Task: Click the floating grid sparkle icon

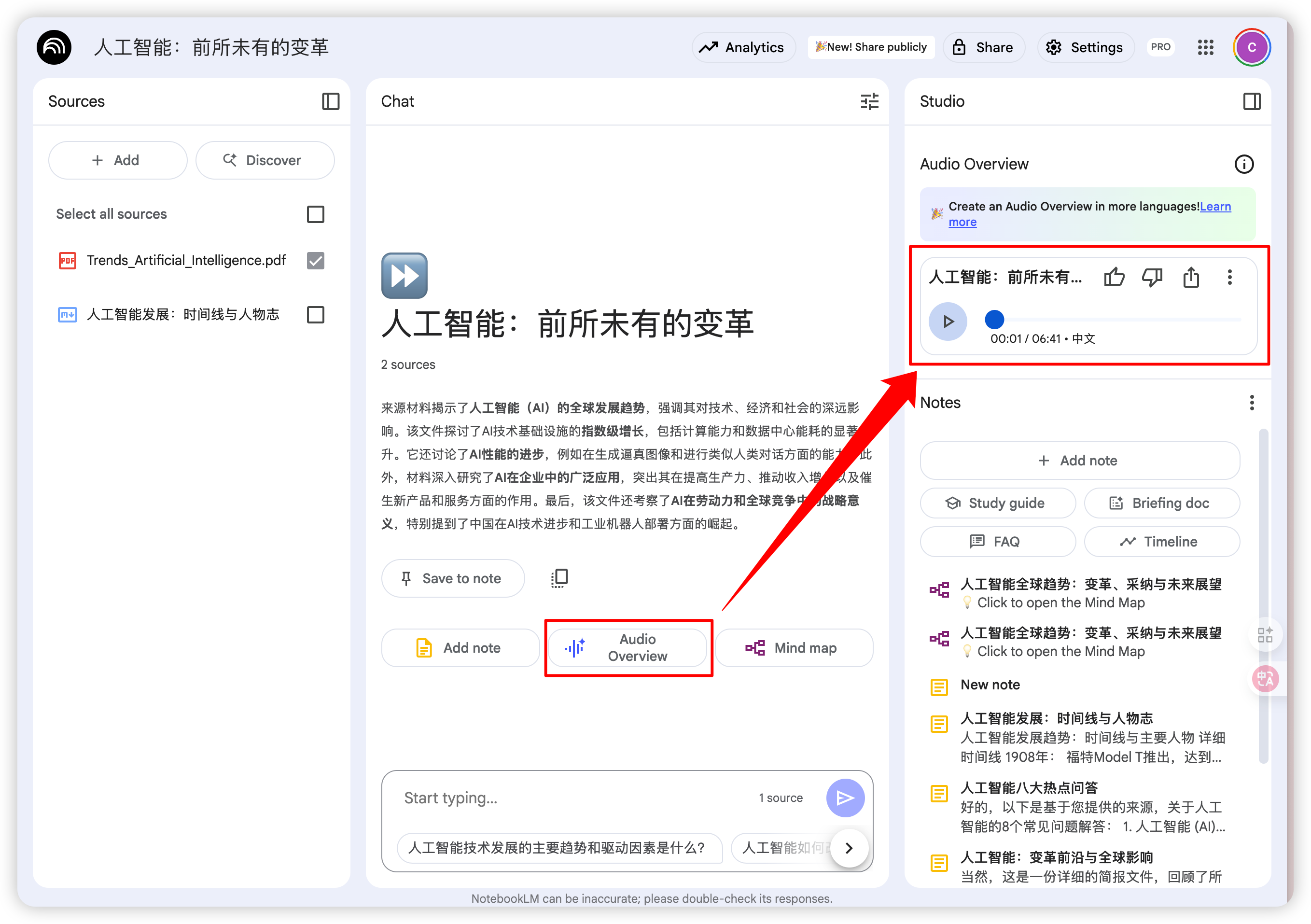Action: 1265,634
